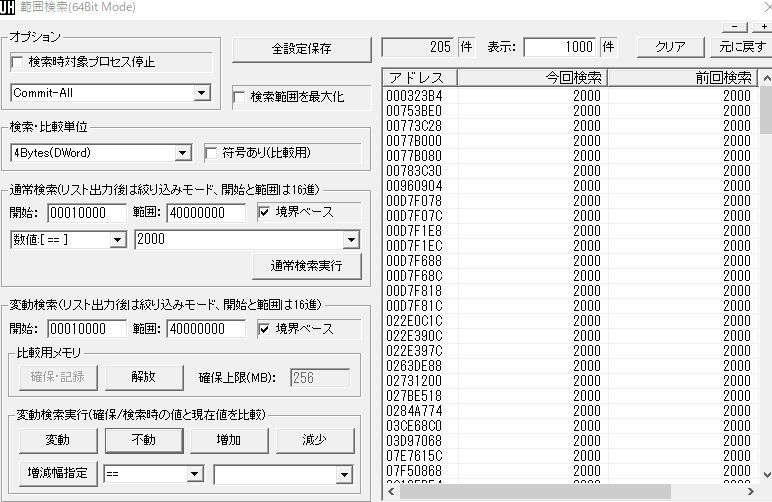The height and width of the screenshot is (502, 772).
Task: Expand the search value 2000 combo box
Action: pos(351,240)
